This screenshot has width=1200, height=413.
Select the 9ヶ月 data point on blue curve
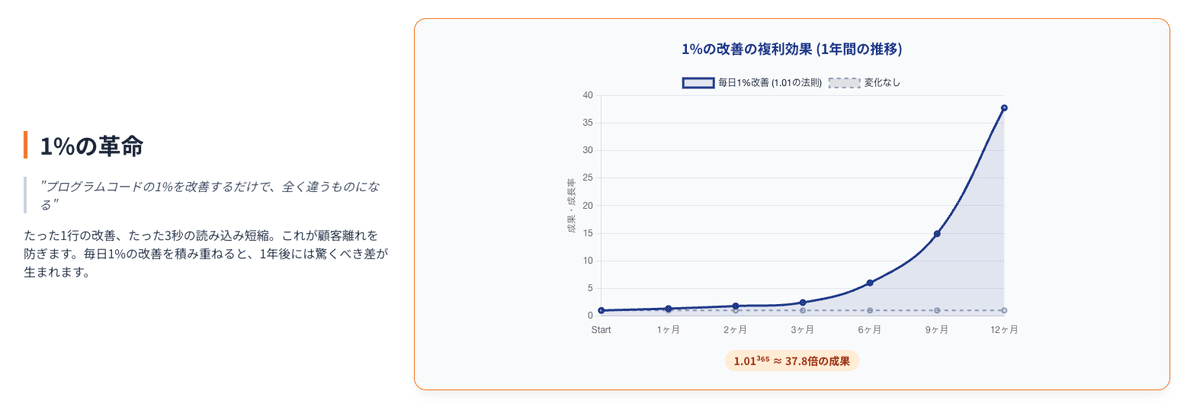point(937,234)
